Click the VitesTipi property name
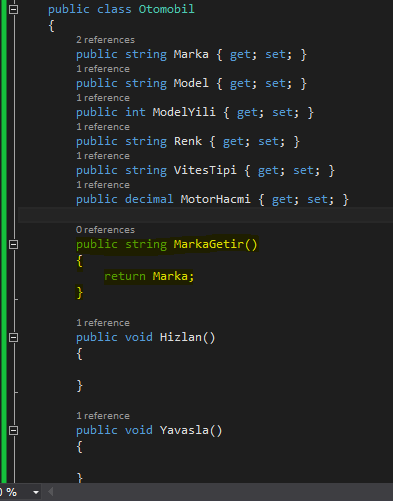The width and height of the screenshot is (393, 501). click(205, 170)
